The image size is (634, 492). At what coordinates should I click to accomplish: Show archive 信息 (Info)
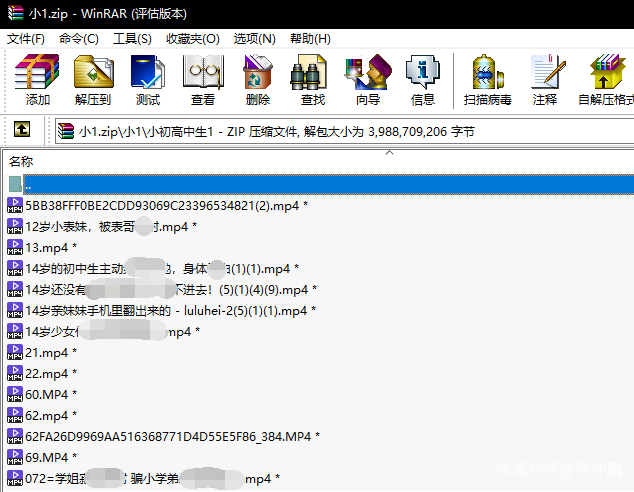point(423,80)
